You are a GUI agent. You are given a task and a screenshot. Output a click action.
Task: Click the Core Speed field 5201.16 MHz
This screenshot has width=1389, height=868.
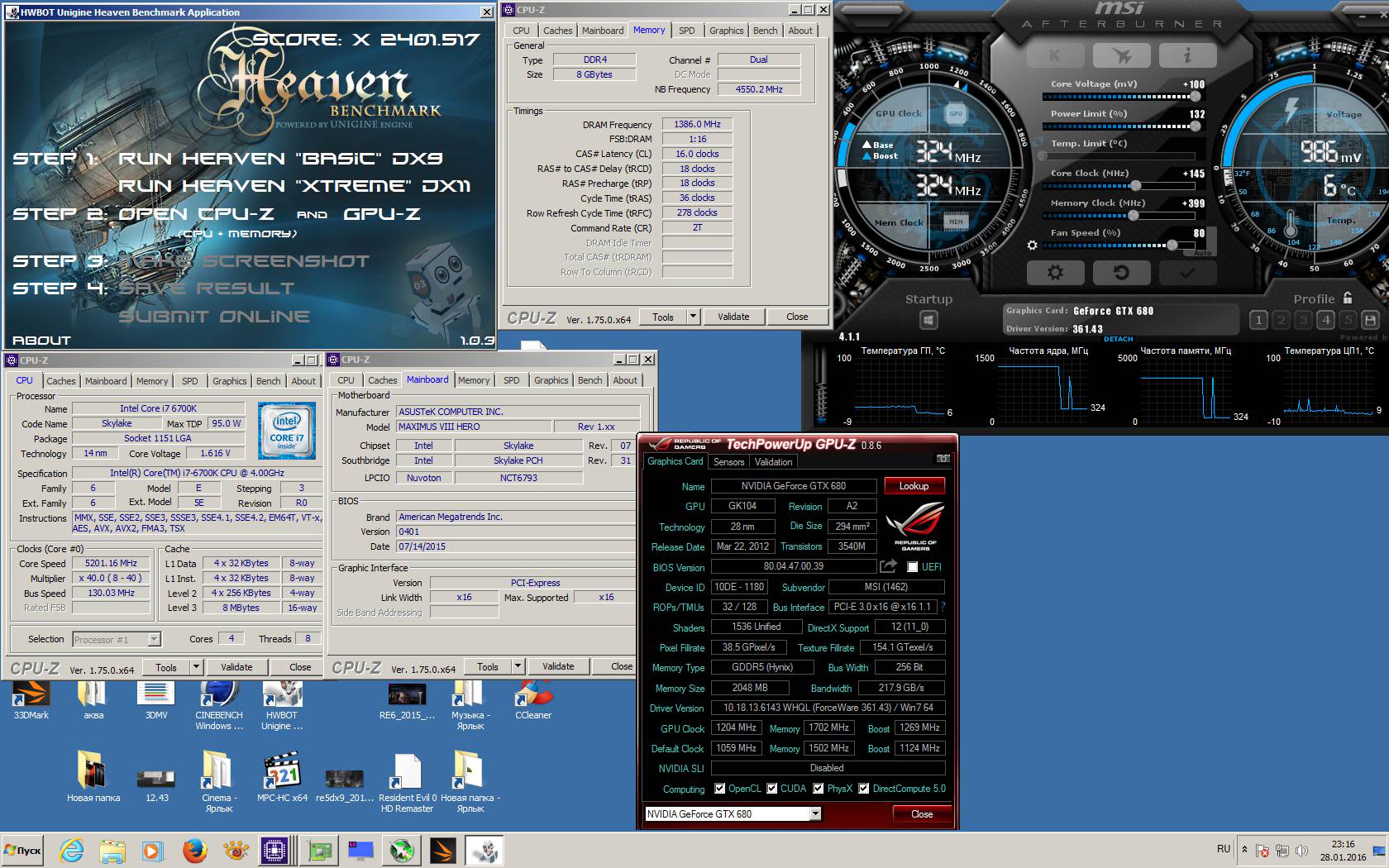112,563
